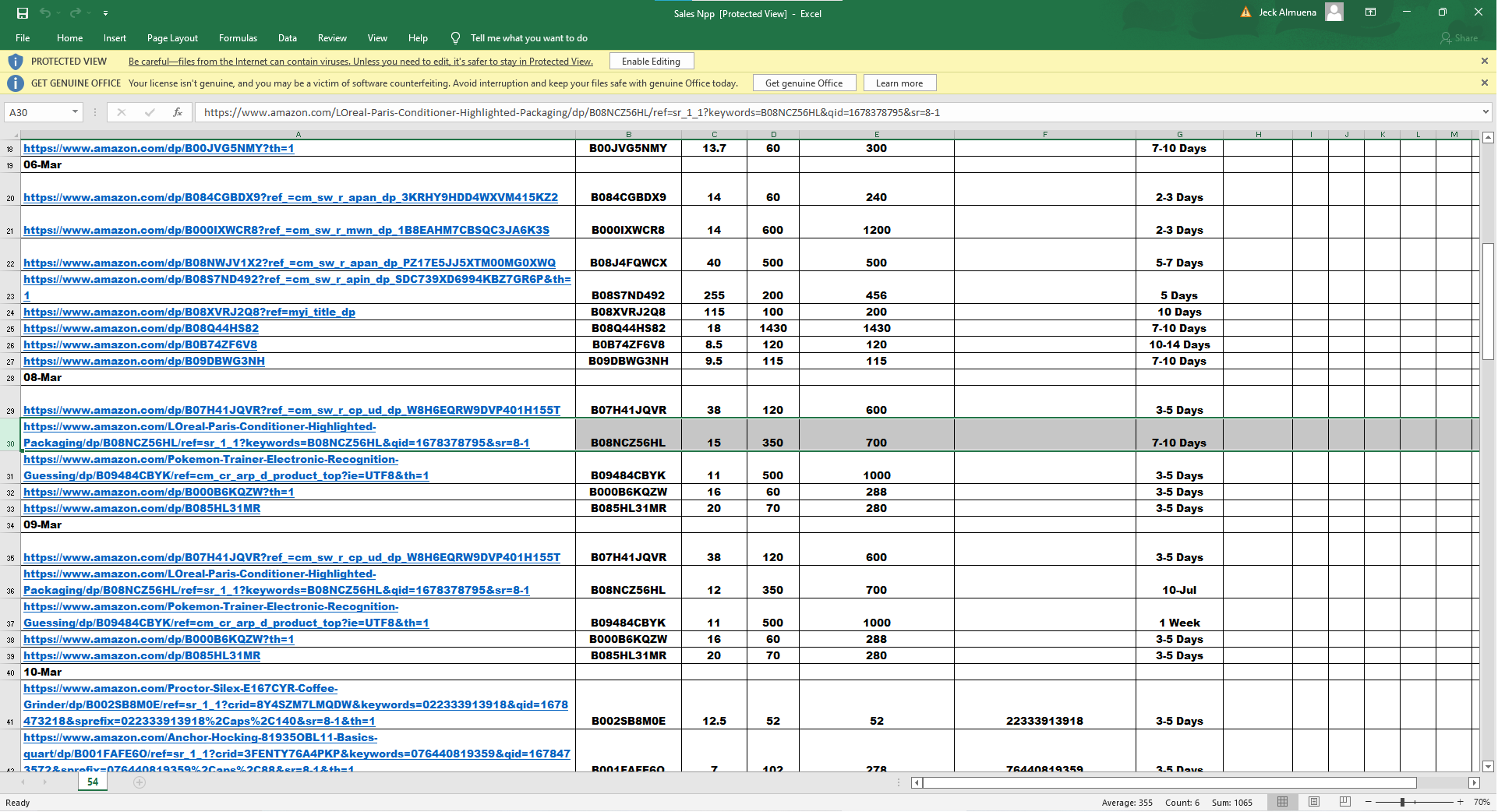Click the Share button

click(1459, 38)
